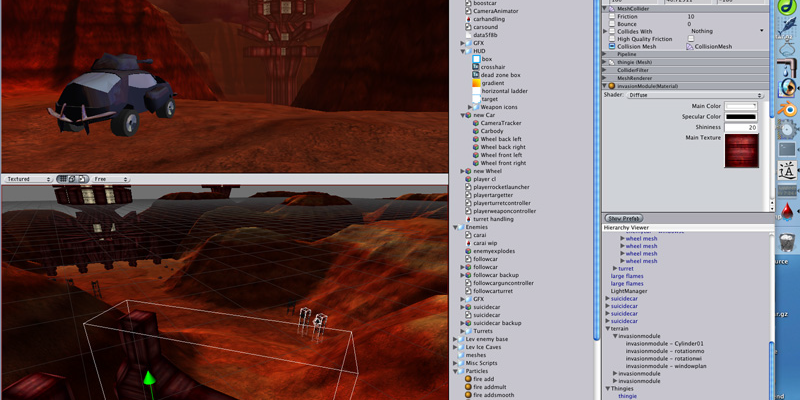The image size is (800, 400).
Task: Click the Show Prefab button
Action: (x=624, y=217)
